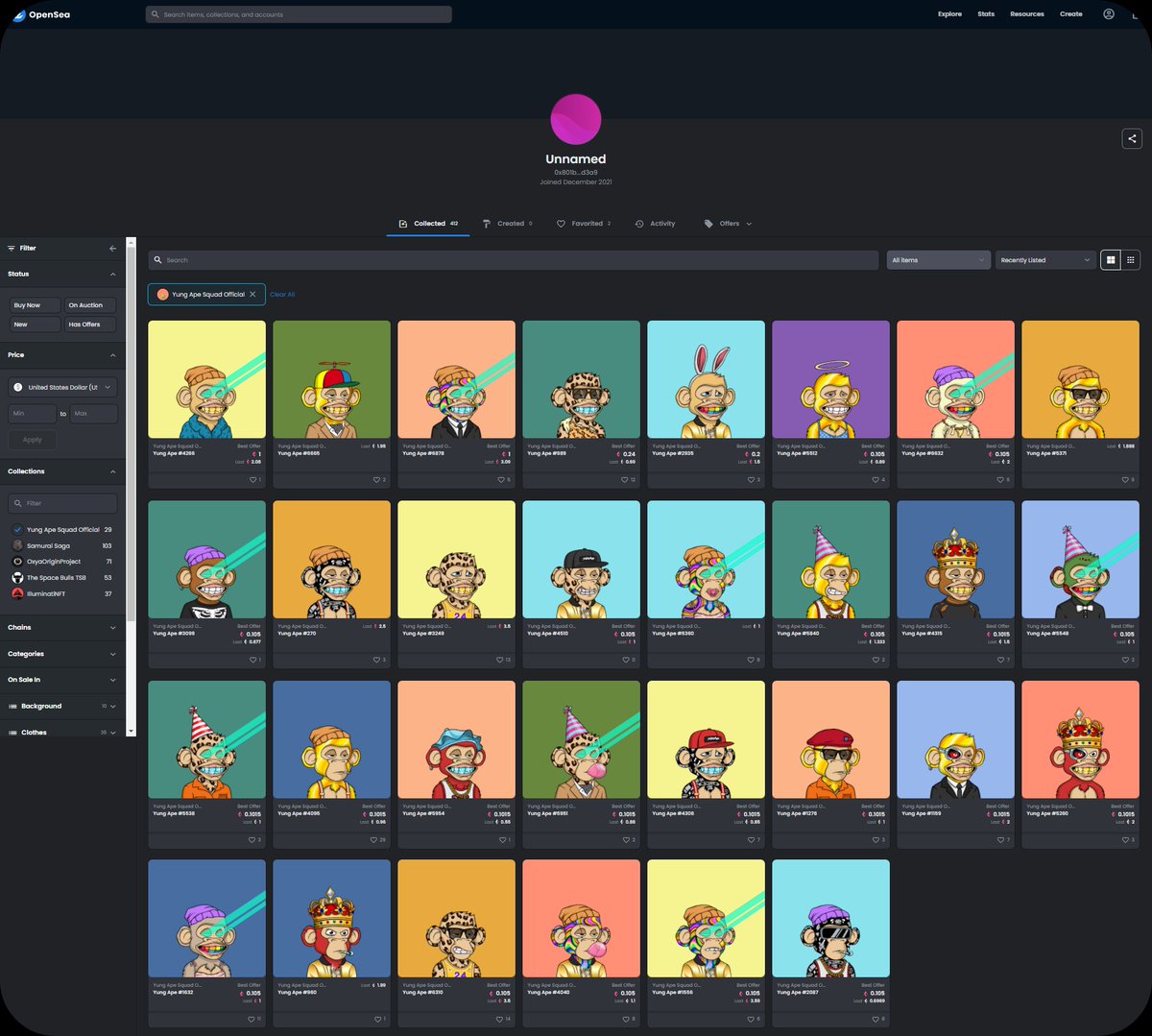Open the OpenSea home logo
The width and height of the screenshot is (1152, 1036).
(41, 14)
